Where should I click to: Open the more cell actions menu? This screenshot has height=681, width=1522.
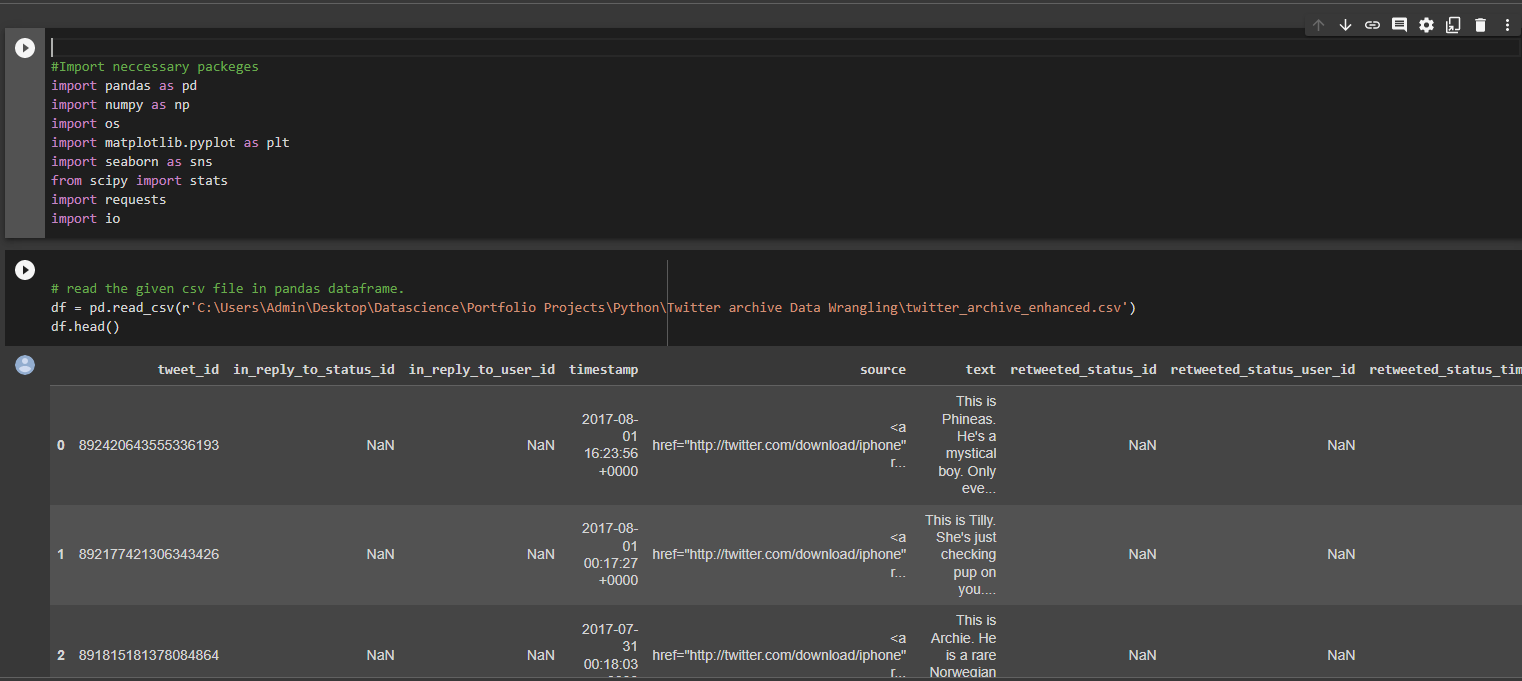[1507, 24]
